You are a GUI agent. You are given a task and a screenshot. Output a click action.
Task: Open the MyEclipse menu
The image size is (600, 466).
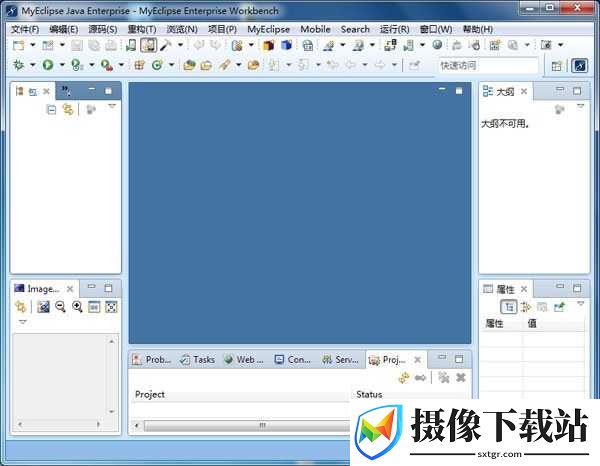coord(268,29)
